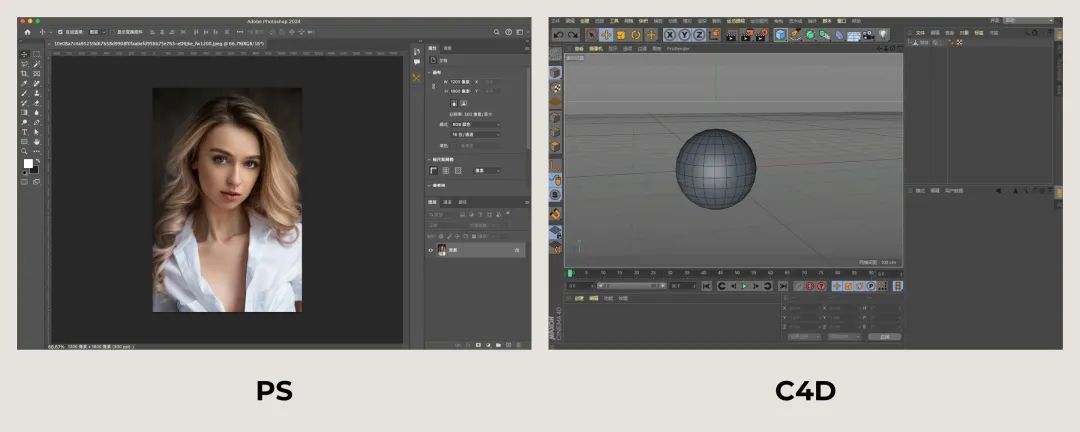Screen dimensions: 1080x432
Task: Select the Hand tool in Photoshop
Action: tap(37, 141)
